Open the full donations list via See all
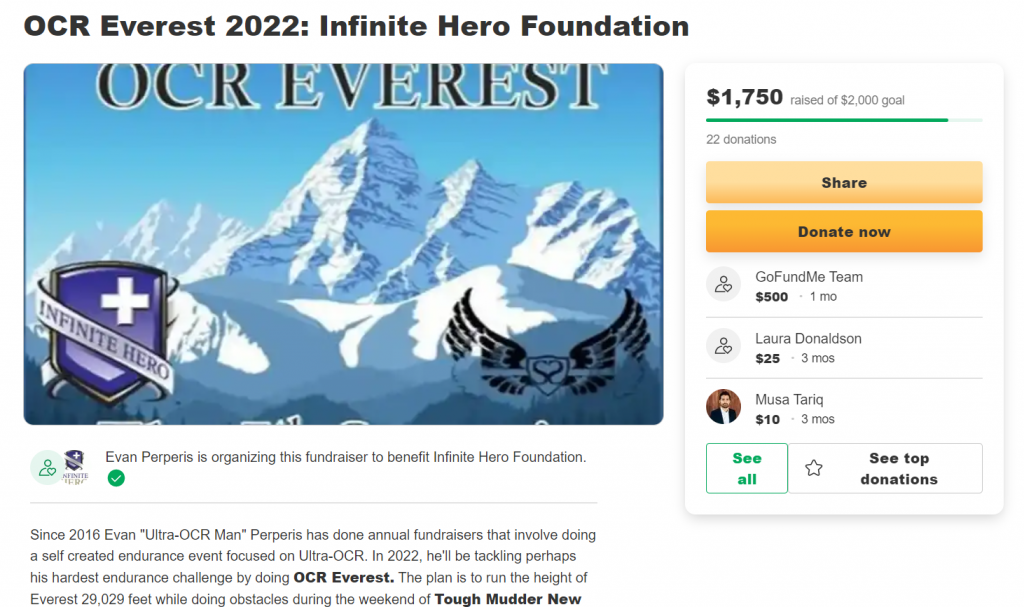This screenshot has width=1024, height=607. 746,467
